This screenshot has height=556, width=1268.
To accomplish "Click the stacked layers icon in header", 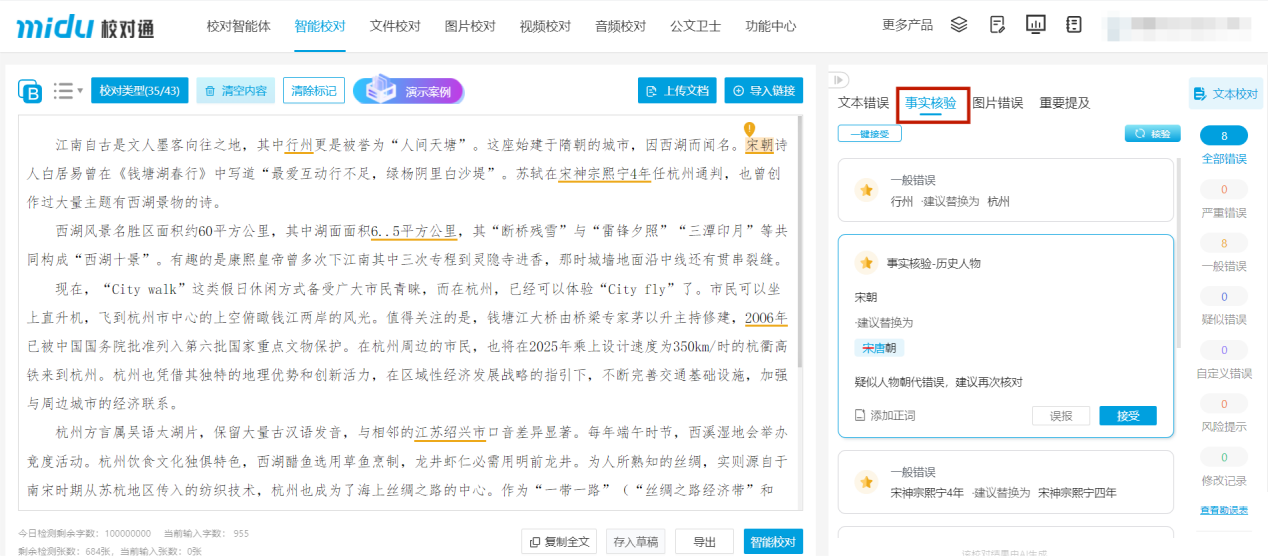I will [959, 25].
